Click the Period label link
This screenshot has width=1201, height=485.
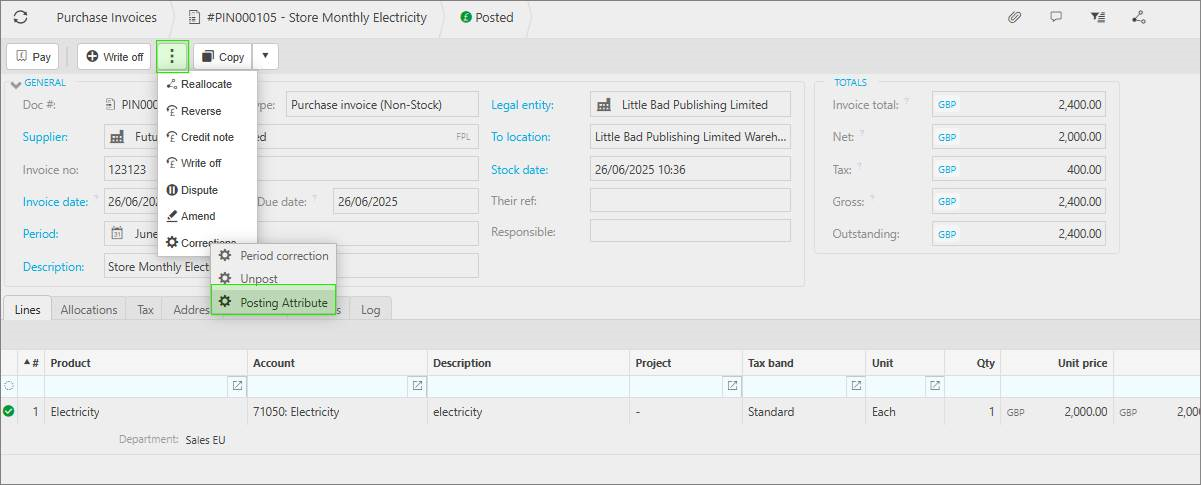click(41, 234)
